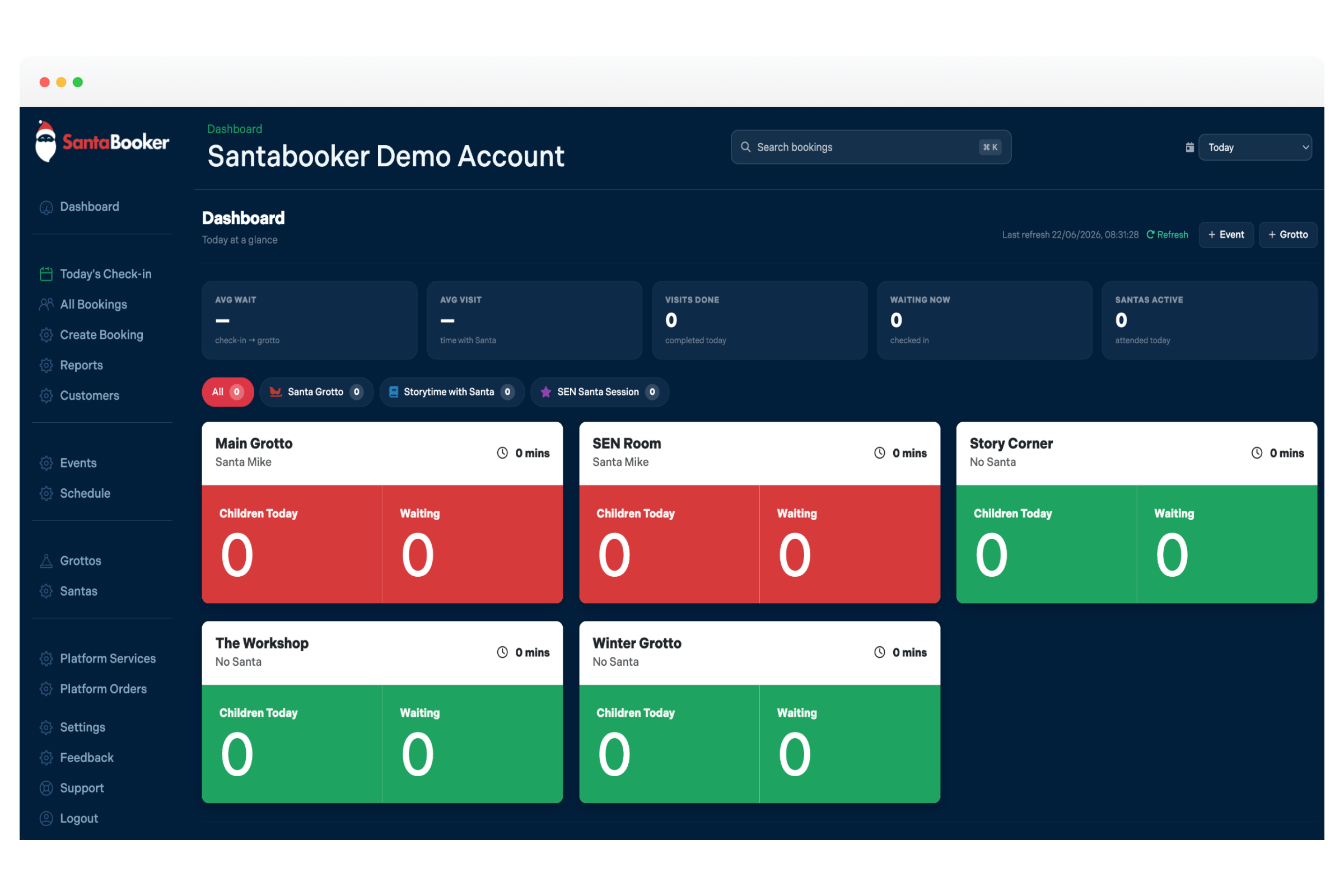The height and width of the screenshot is (896, 1344).
Task: Open the SEN Room card
Action: [x=759, y=512]
